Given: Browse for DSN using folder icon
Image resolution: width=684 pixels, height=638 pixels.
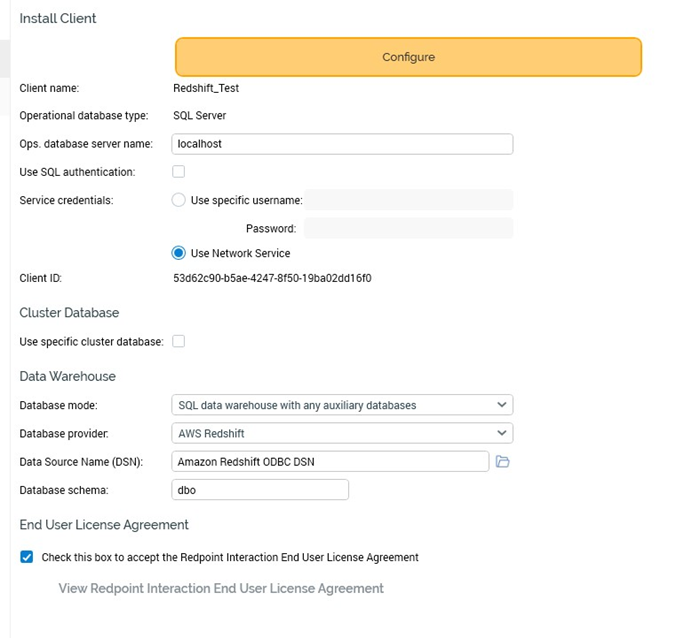Looking at the screenshot, I should coord(503,462).
